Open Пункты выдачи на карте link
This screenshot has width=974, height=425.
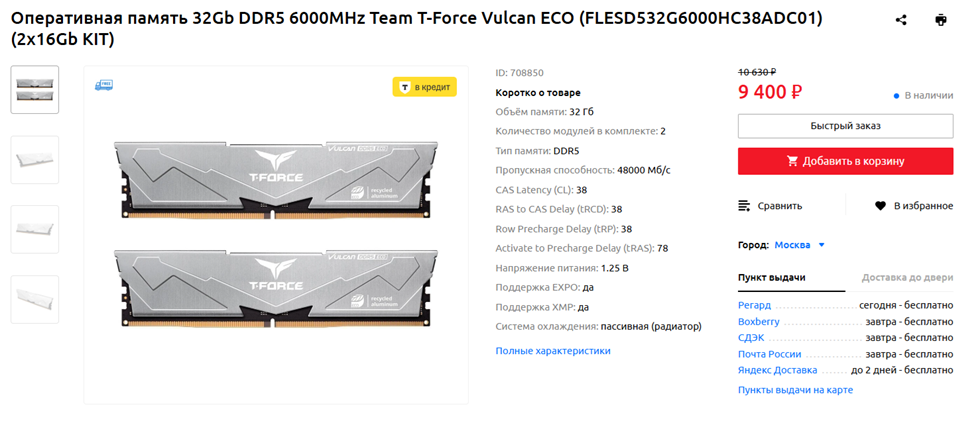point(795,390)
